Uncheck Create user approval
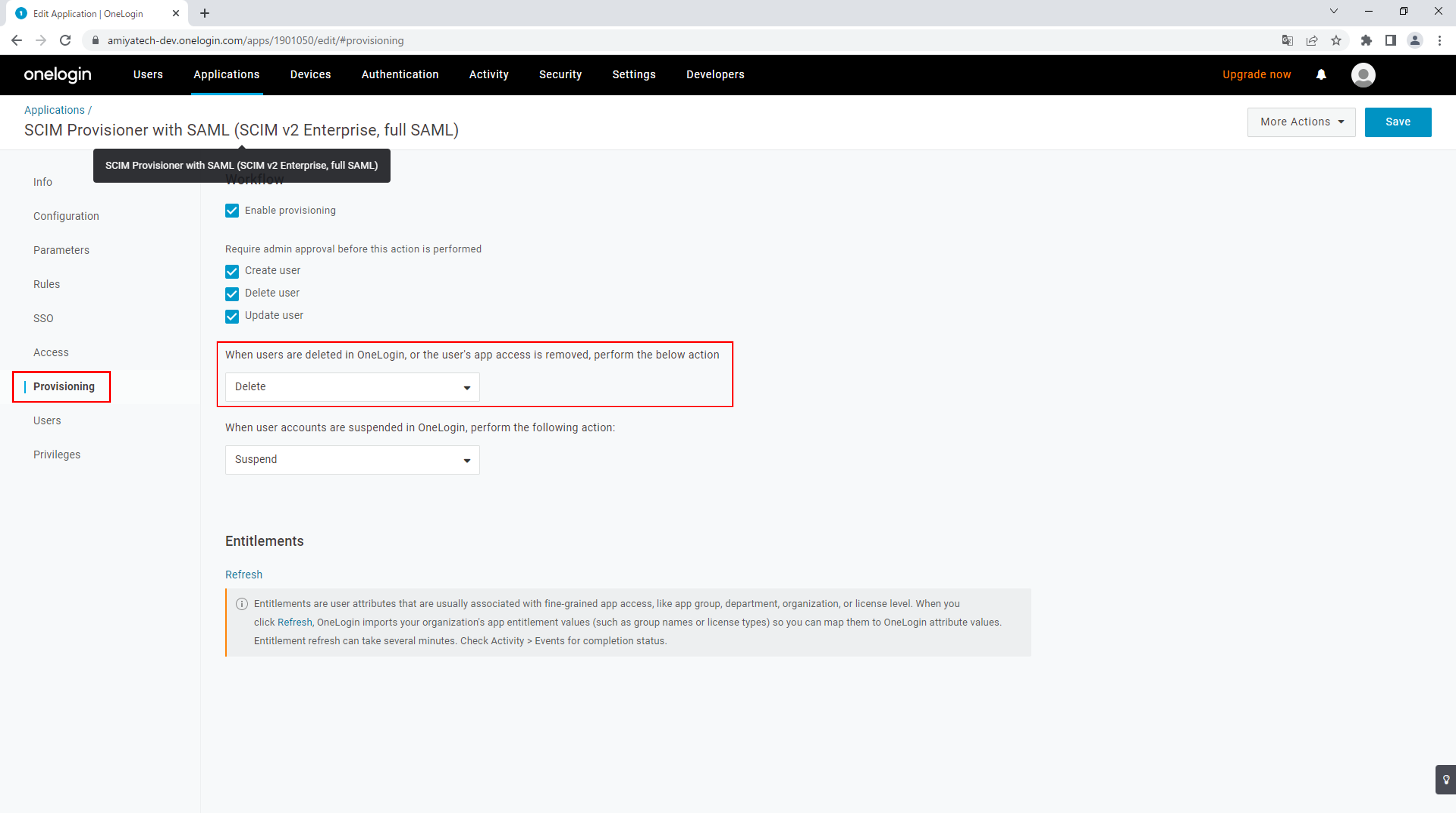The image size is (1456, 813). tap(232, 271)
